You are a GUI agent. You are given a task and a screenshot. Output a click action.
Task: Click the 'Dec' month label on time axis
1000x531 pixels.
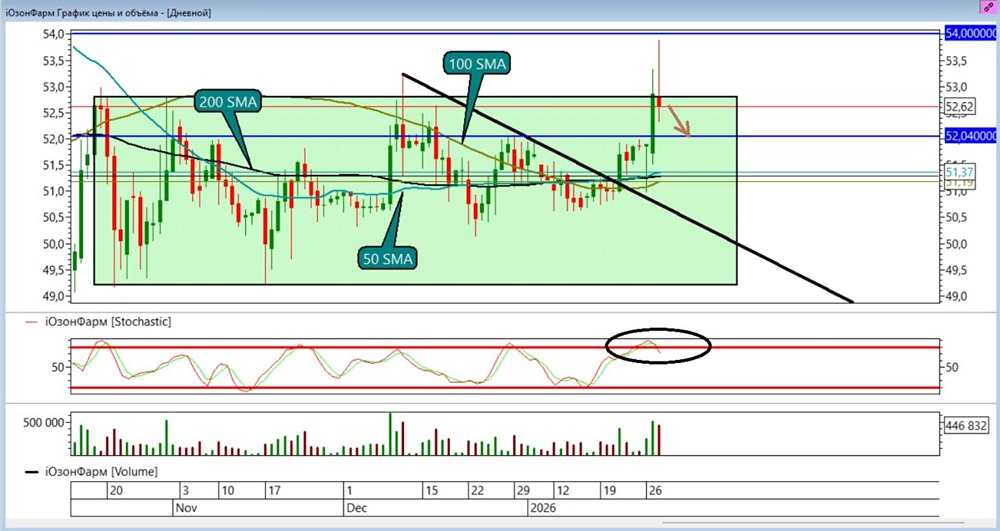pyautogui.click(x=356, y=508)
